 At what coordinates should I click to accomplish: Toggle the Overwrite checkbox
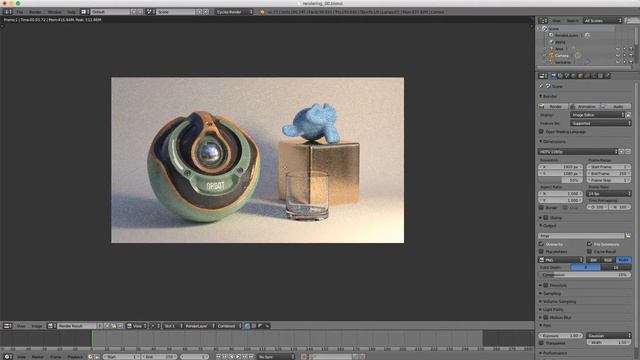tap(541, 244)
